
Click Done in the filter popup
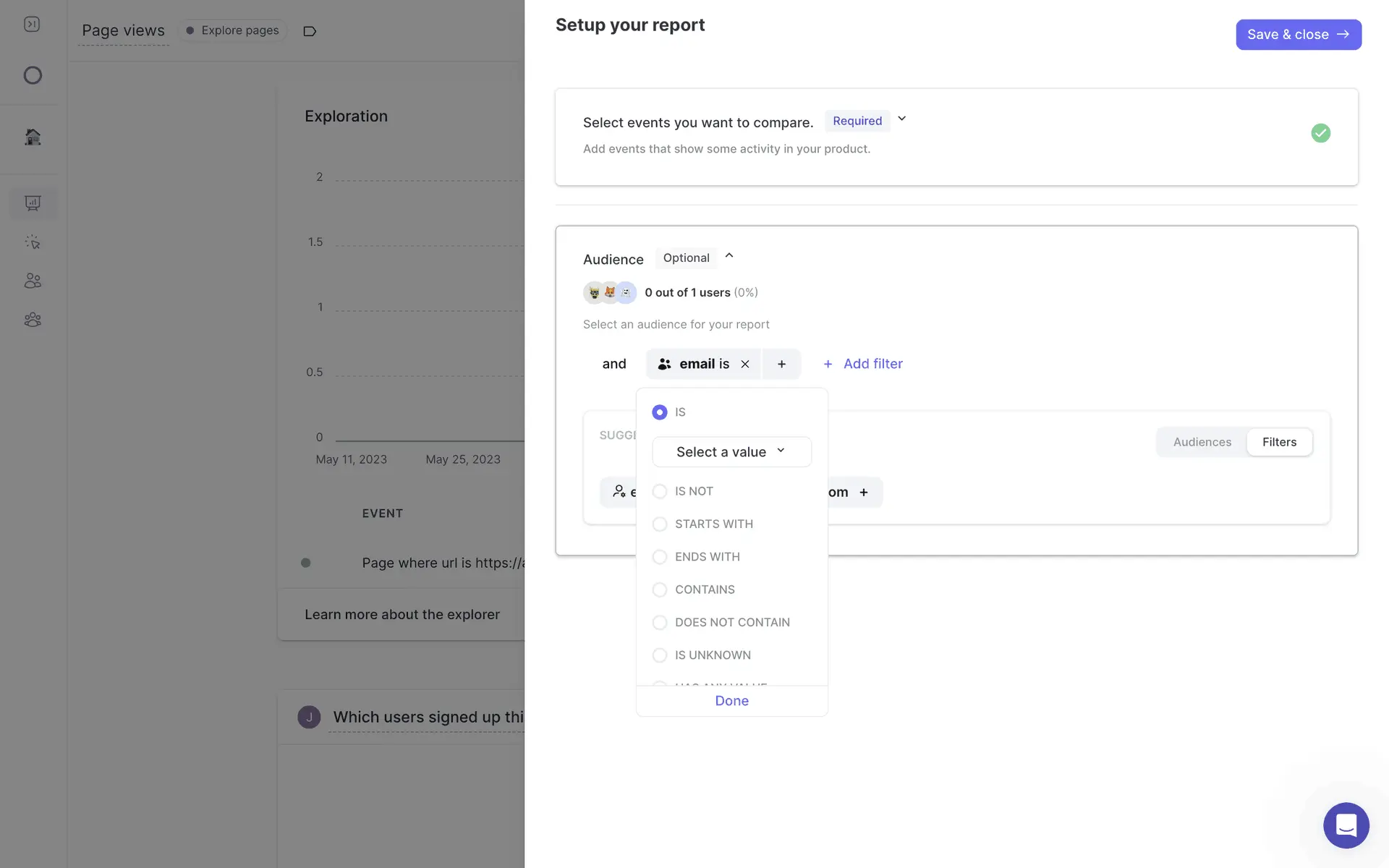coord(731,701)
